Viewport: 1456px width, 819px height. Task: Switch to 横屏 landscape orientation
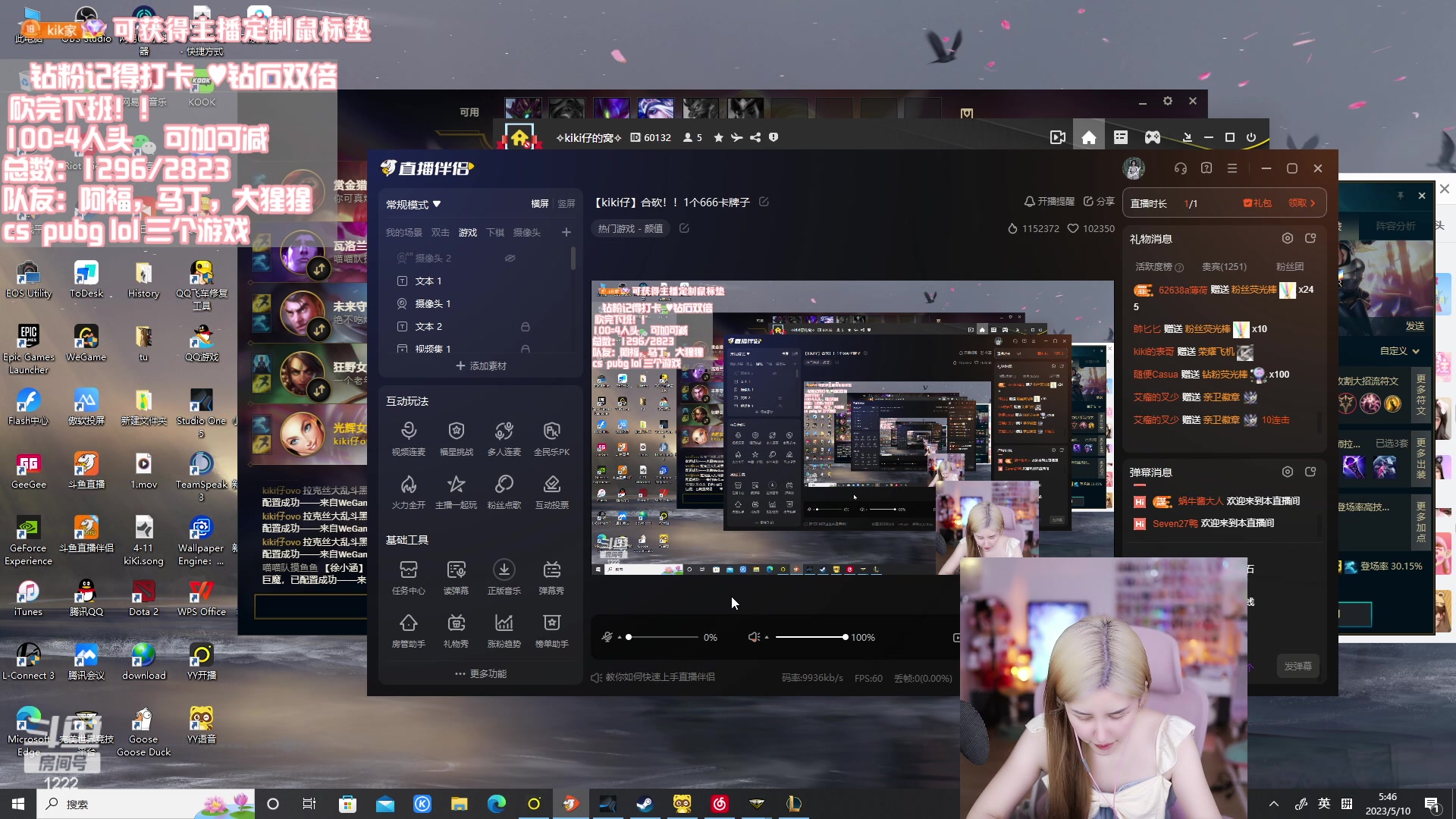coord(540,204)
